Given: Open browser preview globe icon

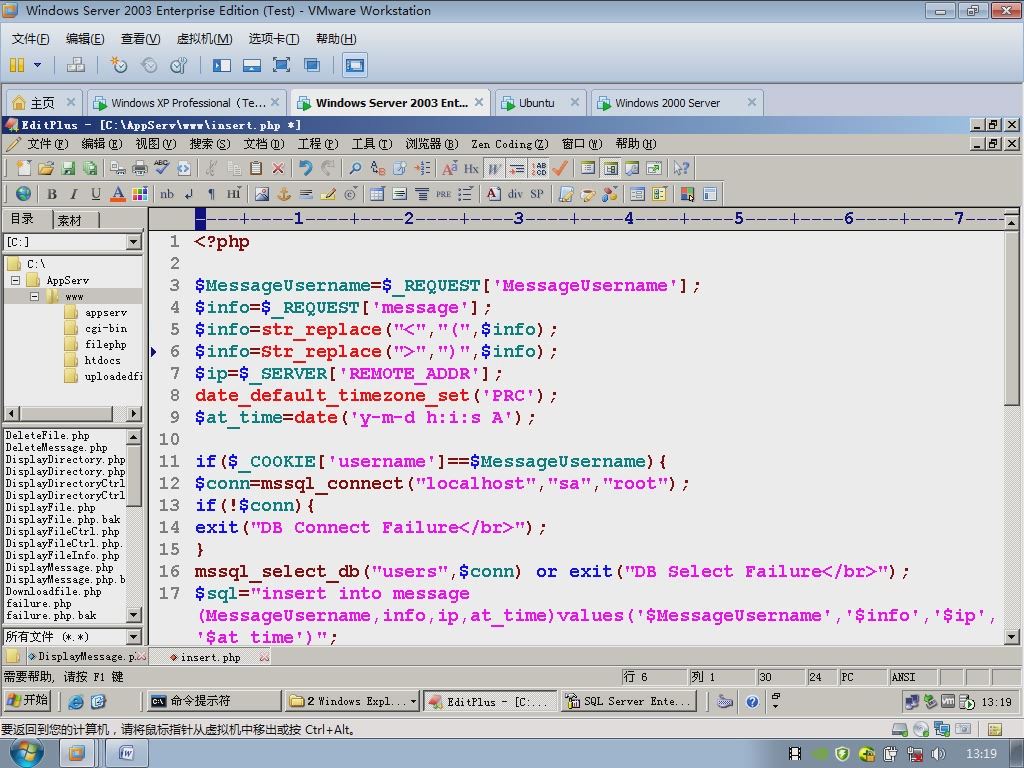Looking at the screenshot, I should tap(24, 194).
